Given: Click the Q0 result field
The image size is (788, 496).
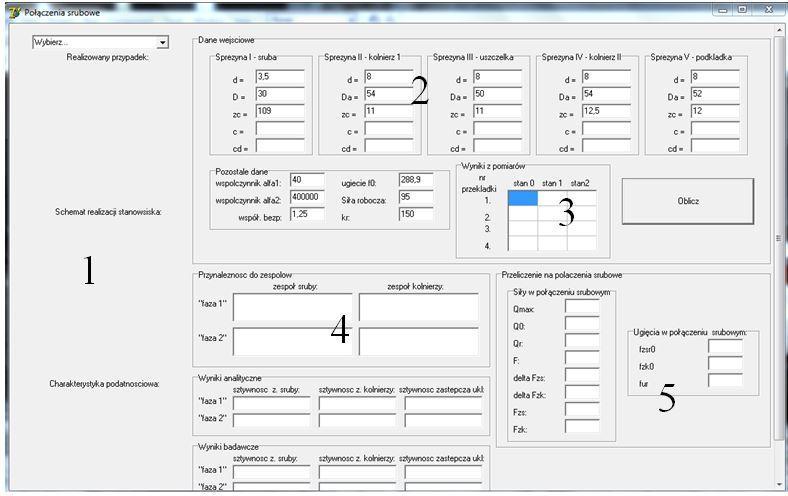Looking at the screenshot, I should tap(582, 323).
